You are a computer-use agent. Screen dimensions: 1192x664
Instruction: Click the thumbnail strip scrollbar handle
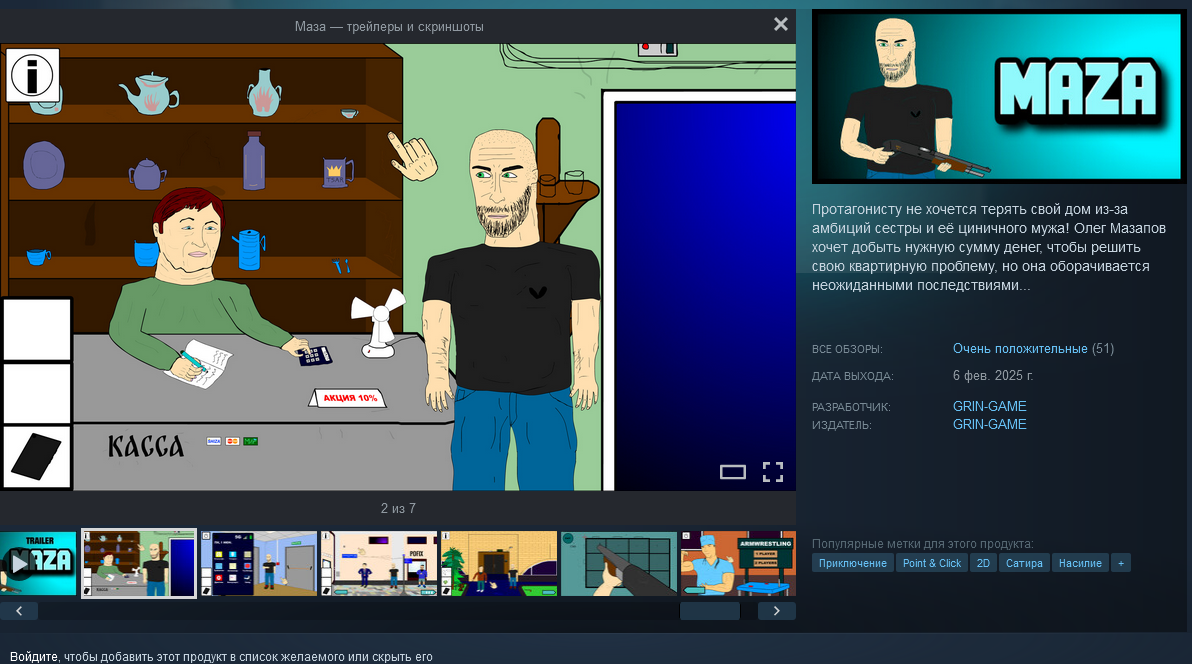point(709,611)
